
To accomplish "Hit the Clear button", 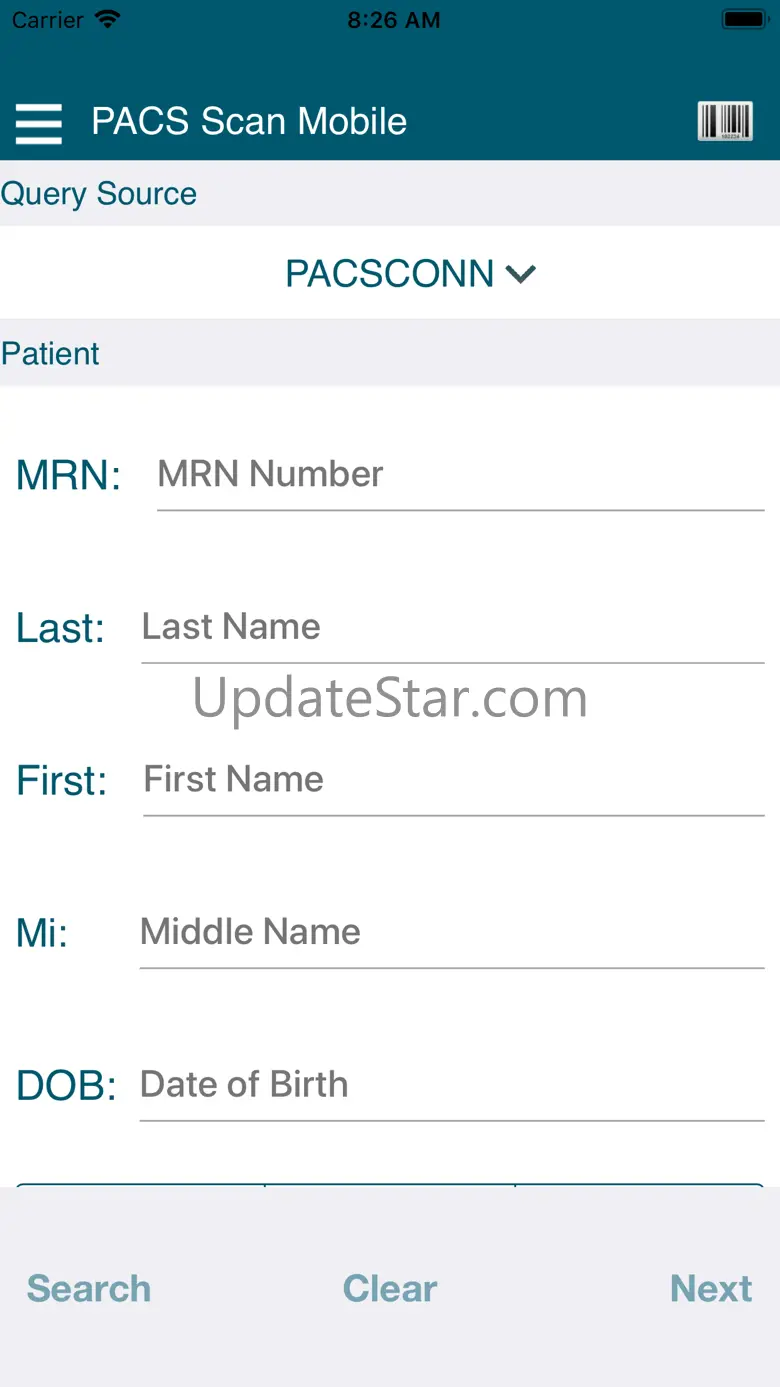I will (x=390, y=1288).
